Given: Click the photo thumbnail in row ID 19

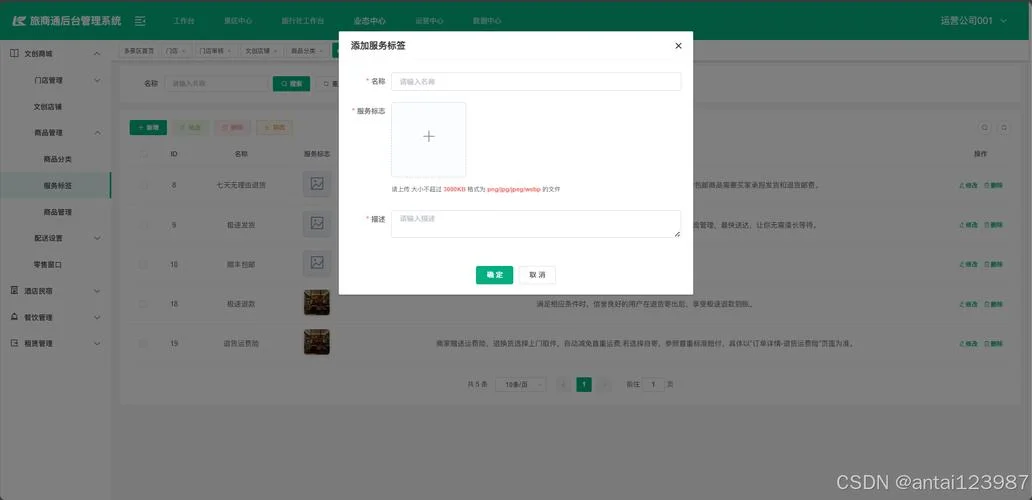Looking at the screenshot, I should (x=317, y=342).
